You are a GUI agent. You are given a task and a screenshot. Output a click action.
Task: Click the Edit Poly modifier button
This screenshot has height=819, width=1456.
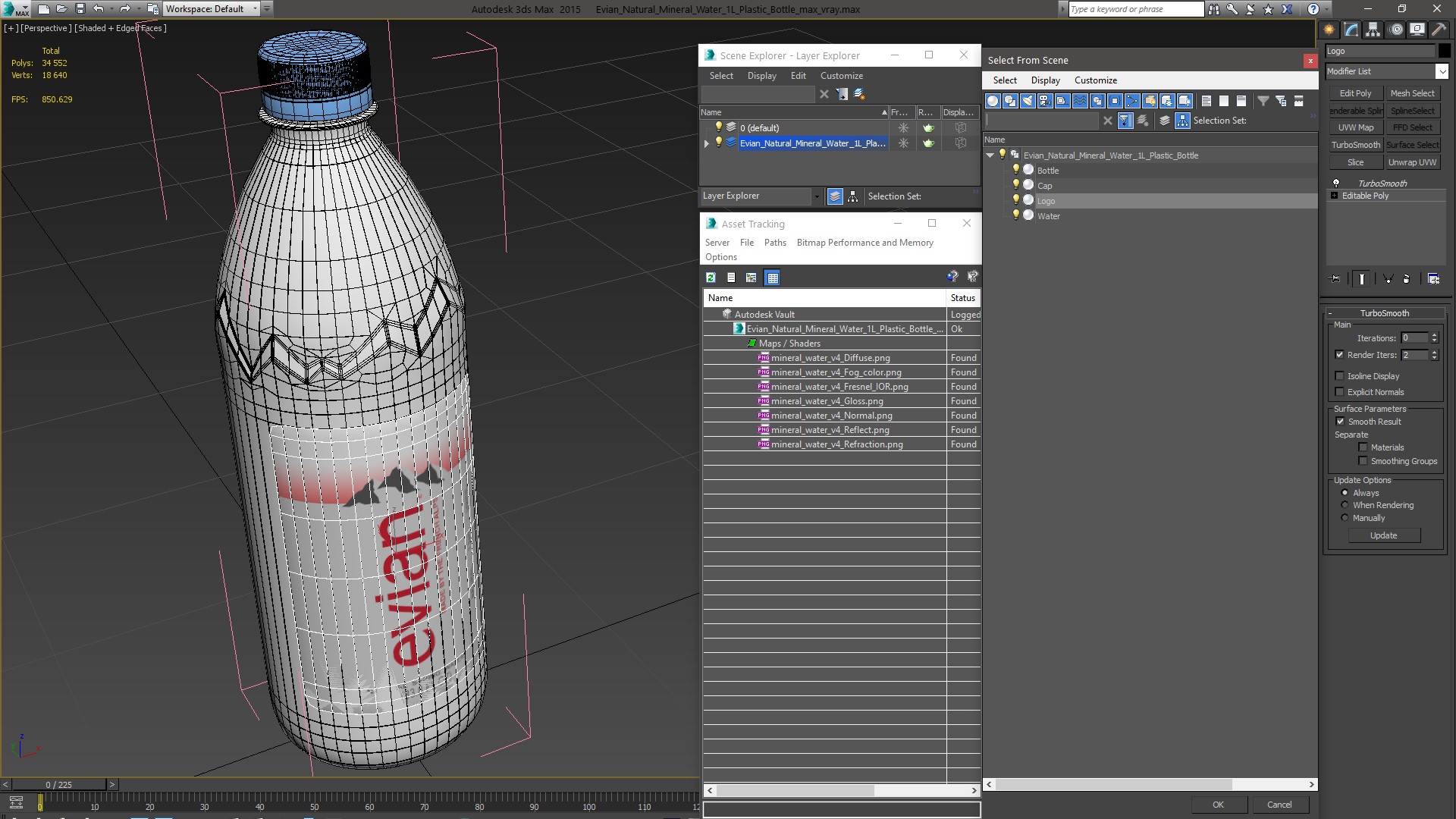1355,93
